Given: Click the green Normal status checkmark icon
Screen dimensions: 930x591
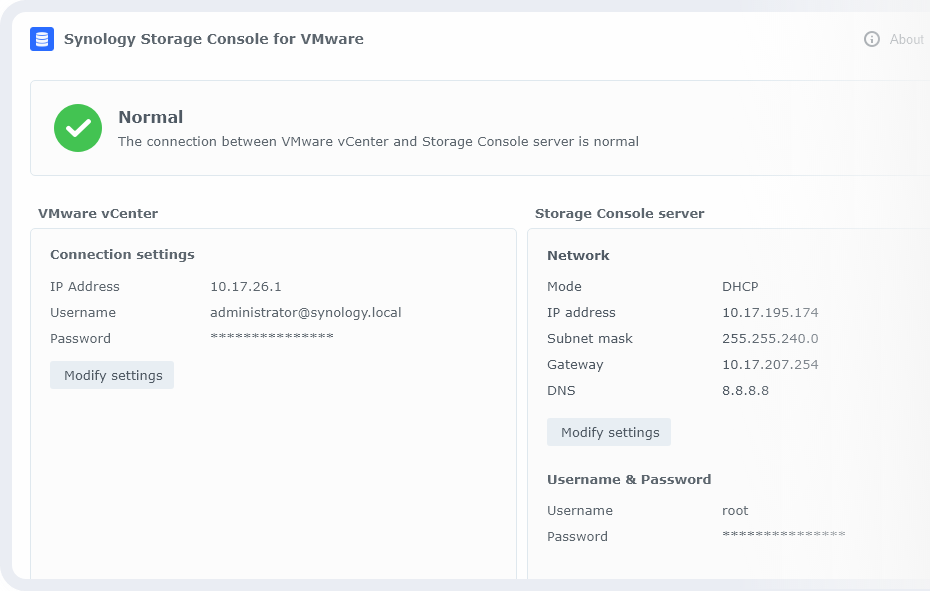Looking at the screenshot, I should click(78, 128).
